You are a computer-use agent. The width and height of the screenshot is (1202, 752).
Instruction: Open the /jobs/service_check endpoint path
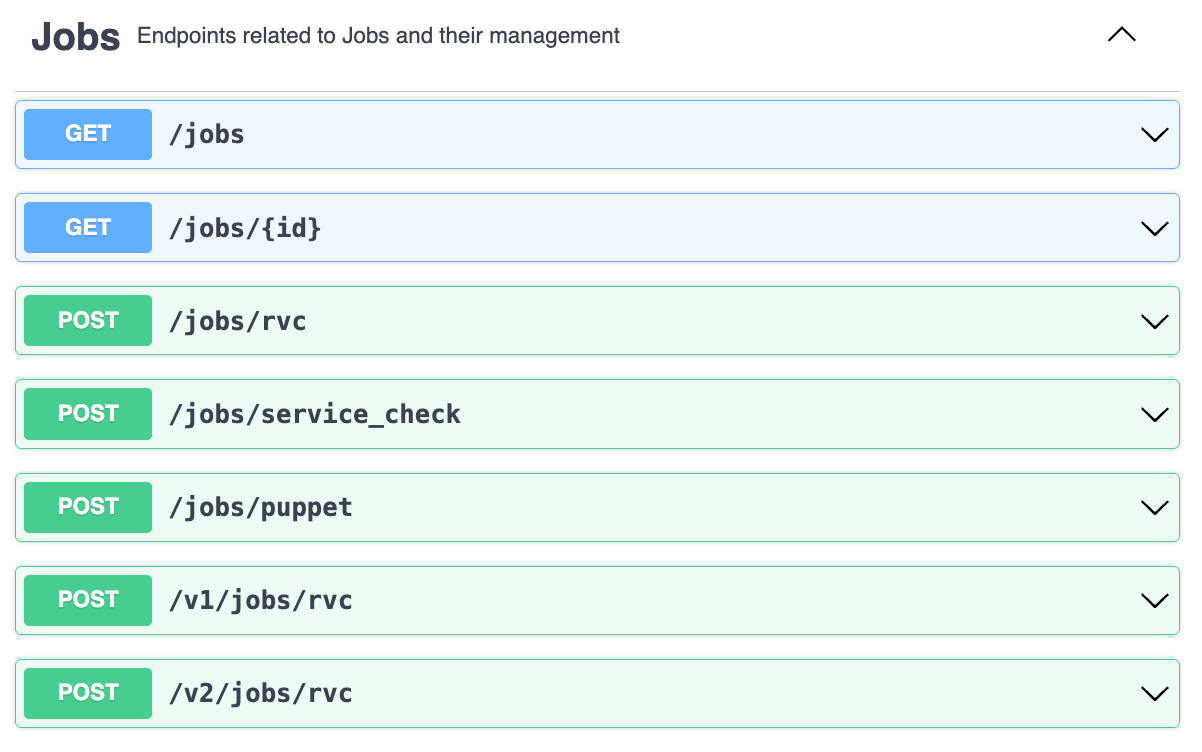pos(315,414)
